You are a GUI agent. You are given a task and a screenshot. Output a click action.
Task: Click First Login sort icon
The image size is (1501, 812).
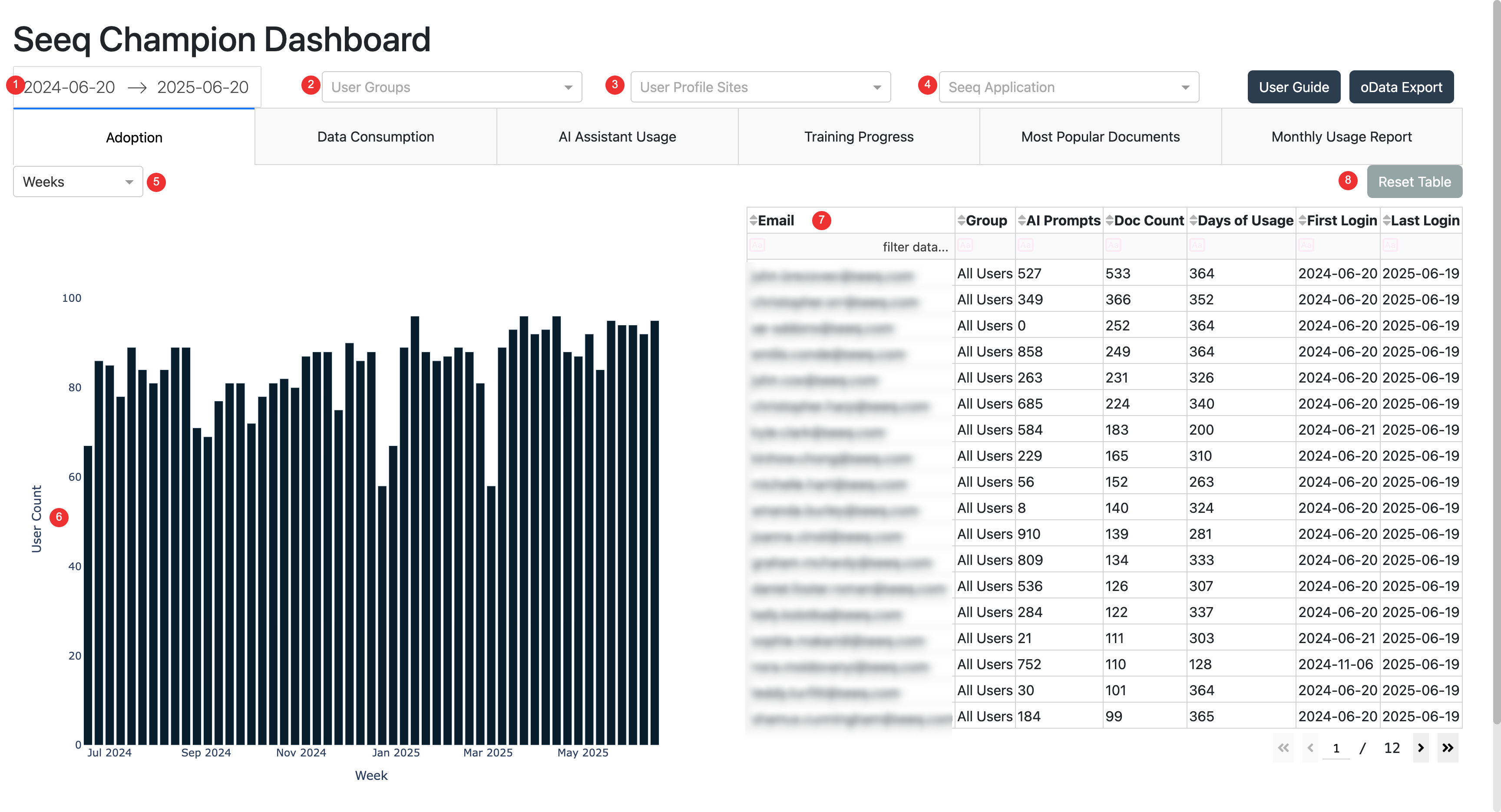point(1303,220)
